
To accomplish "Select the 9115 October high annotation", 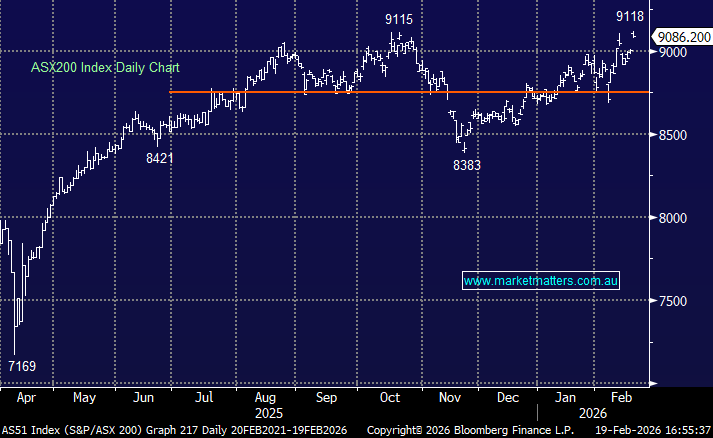I will 399,19.
